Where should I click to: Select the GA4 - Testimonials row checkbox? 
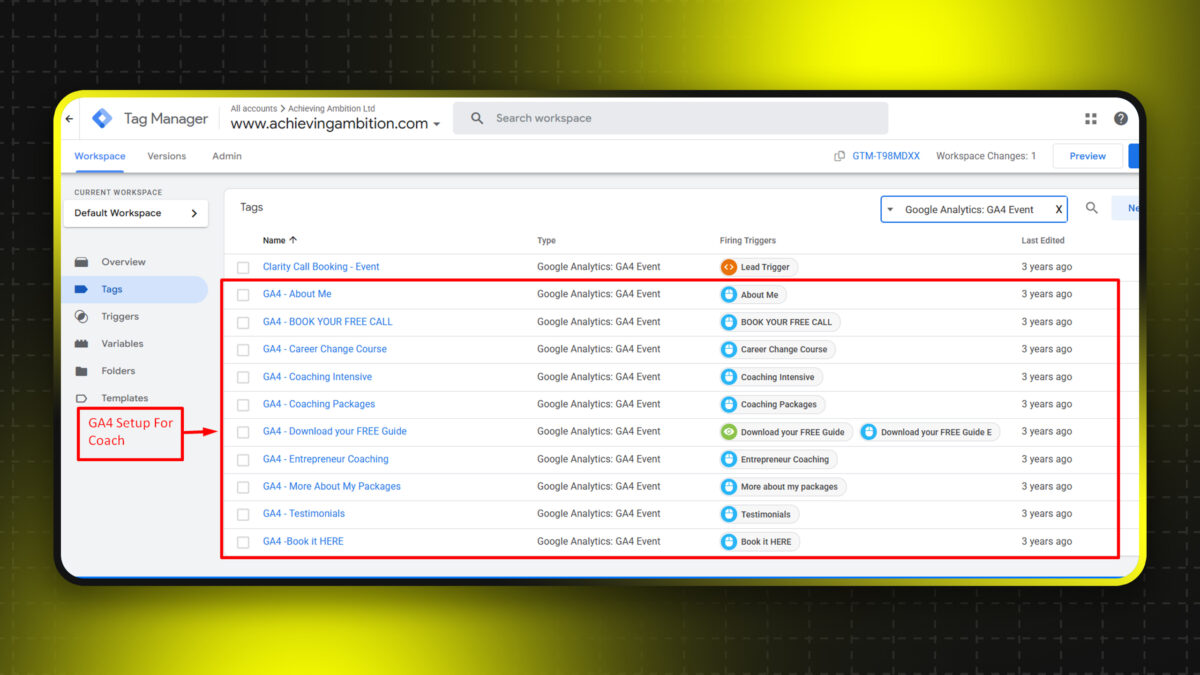[x=243, y=514]
